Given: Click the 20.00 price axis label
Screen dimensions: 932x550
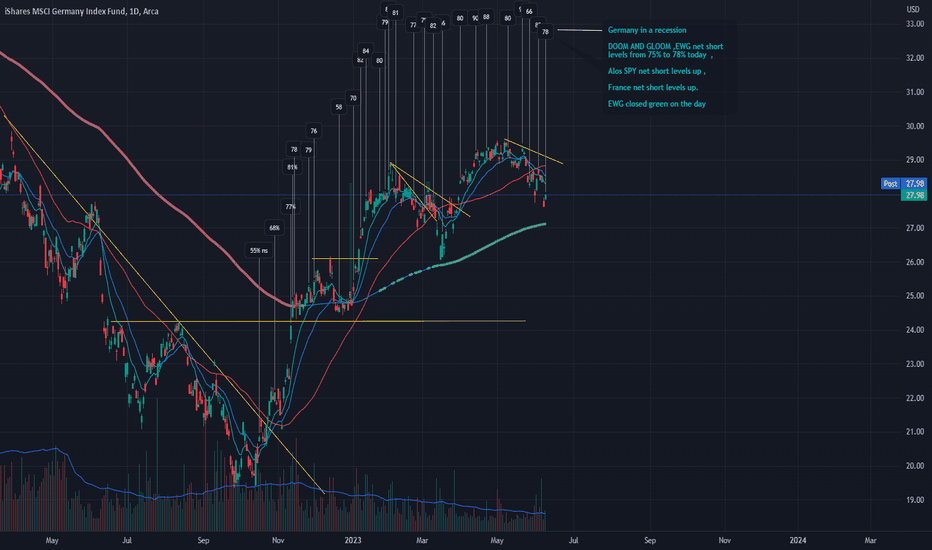Looking at the screenshot, I should [x=915, y=466].
